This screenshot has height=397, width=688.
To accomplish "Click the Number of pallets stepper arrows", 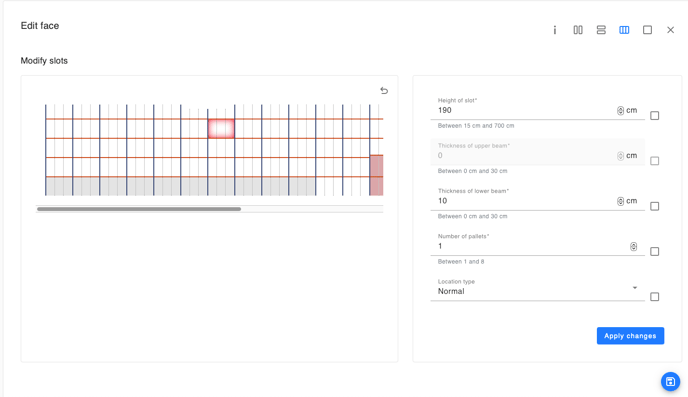I will click(x=633, y=247).
